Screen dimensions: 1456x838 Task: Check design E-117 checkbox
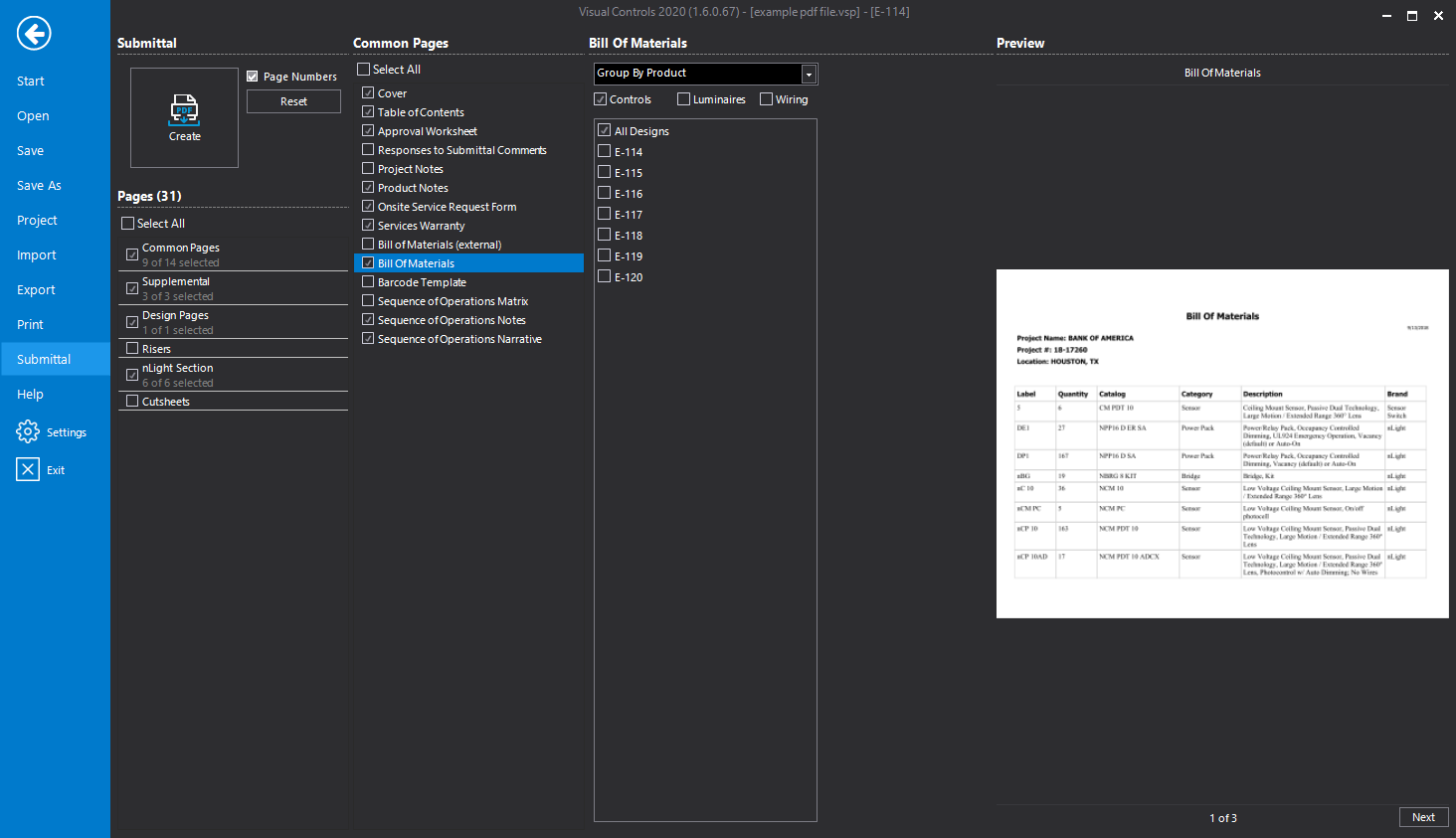604,214
